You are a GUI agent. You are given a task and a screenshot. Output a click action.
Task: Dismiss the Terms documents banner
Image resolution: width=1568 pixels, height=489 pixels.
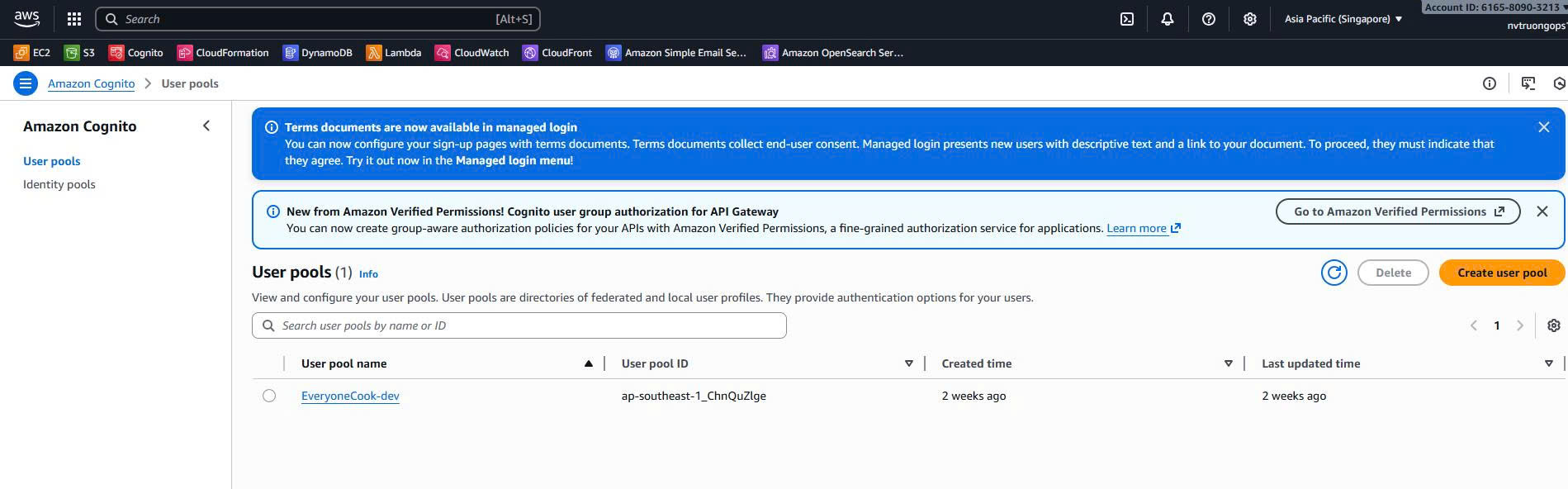(1544, 127)
